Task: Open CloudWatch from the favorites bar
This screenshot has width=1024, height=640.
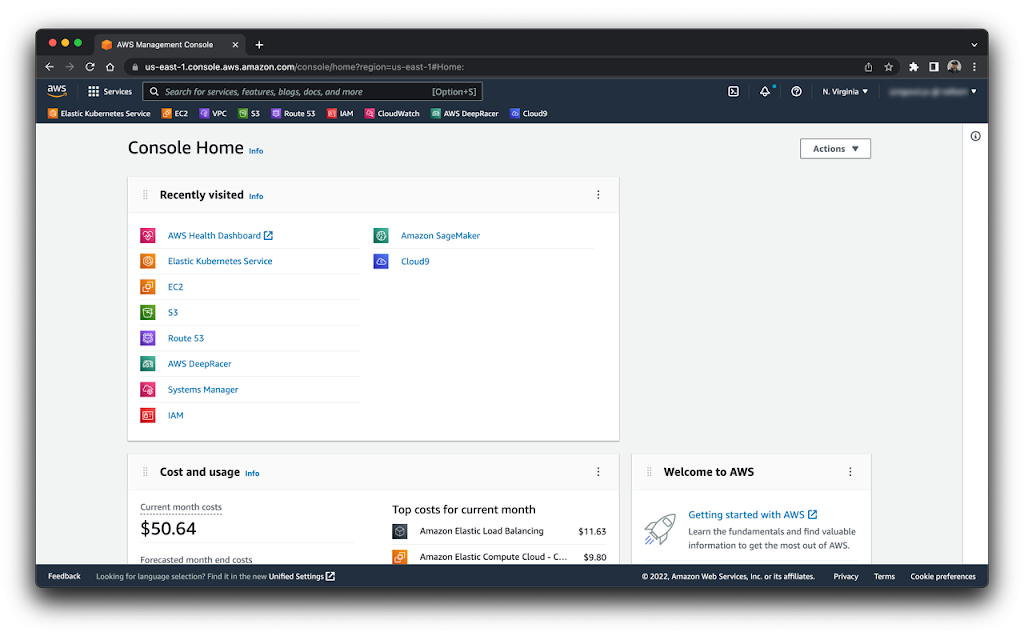Action: click(392, 114)
